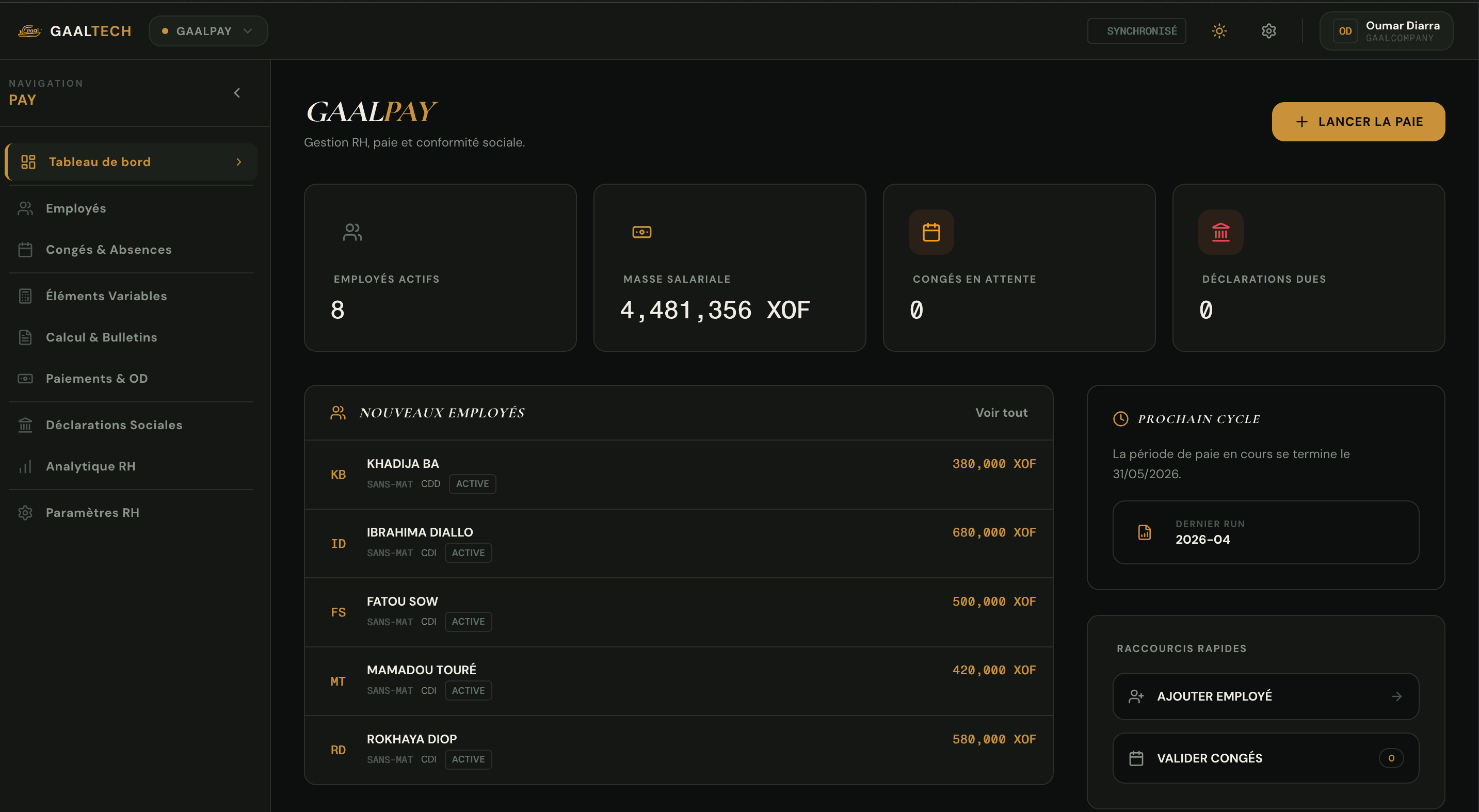Click ACTIVE badge for Khadija Ba
Screen dimensions: 1479x812
coord(473,484)
